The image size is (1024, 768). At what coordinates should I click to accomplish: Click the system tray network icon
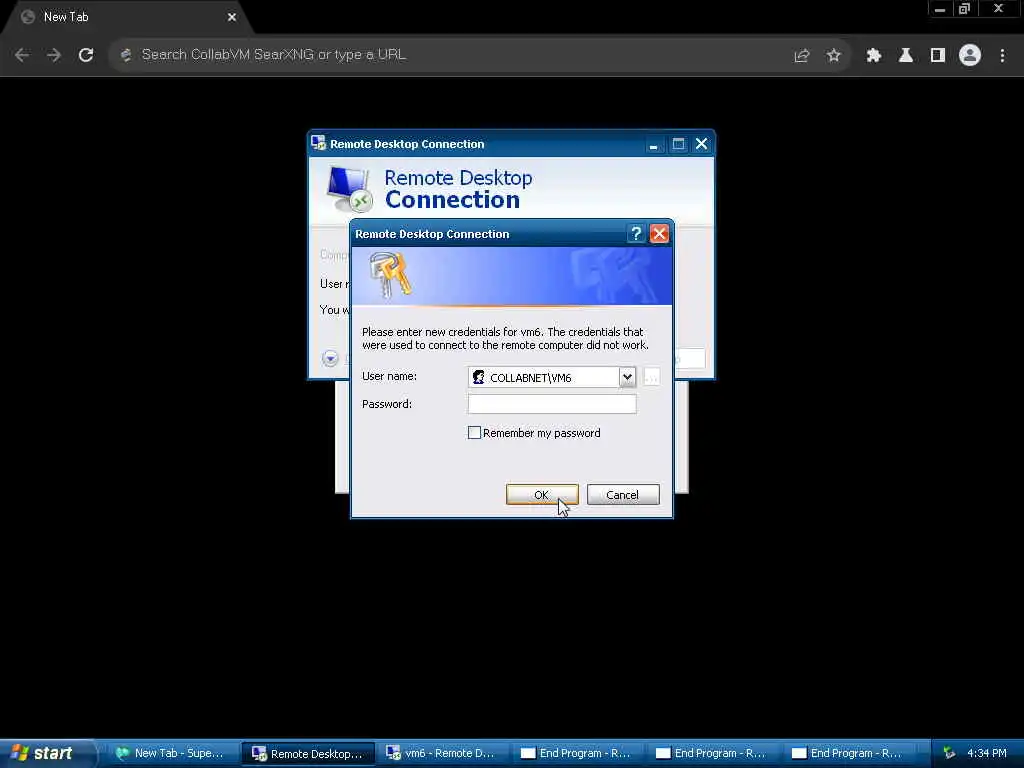click(950, 753)
